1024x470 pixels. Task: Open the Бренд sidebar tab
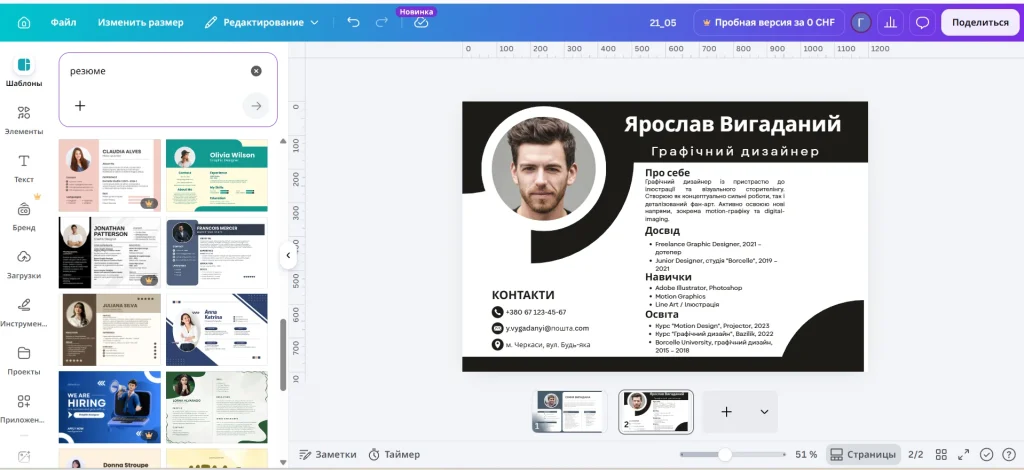click(x=24, y=216)
